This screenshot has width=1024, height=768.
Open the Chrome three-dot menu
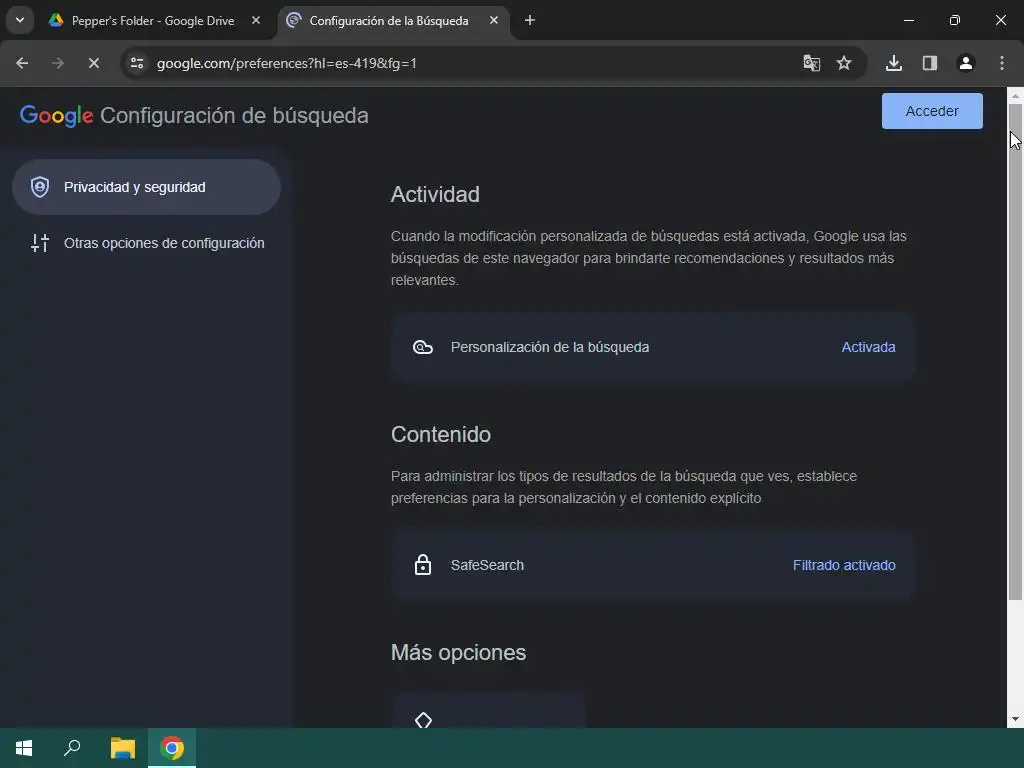[x=1002, y=63]
